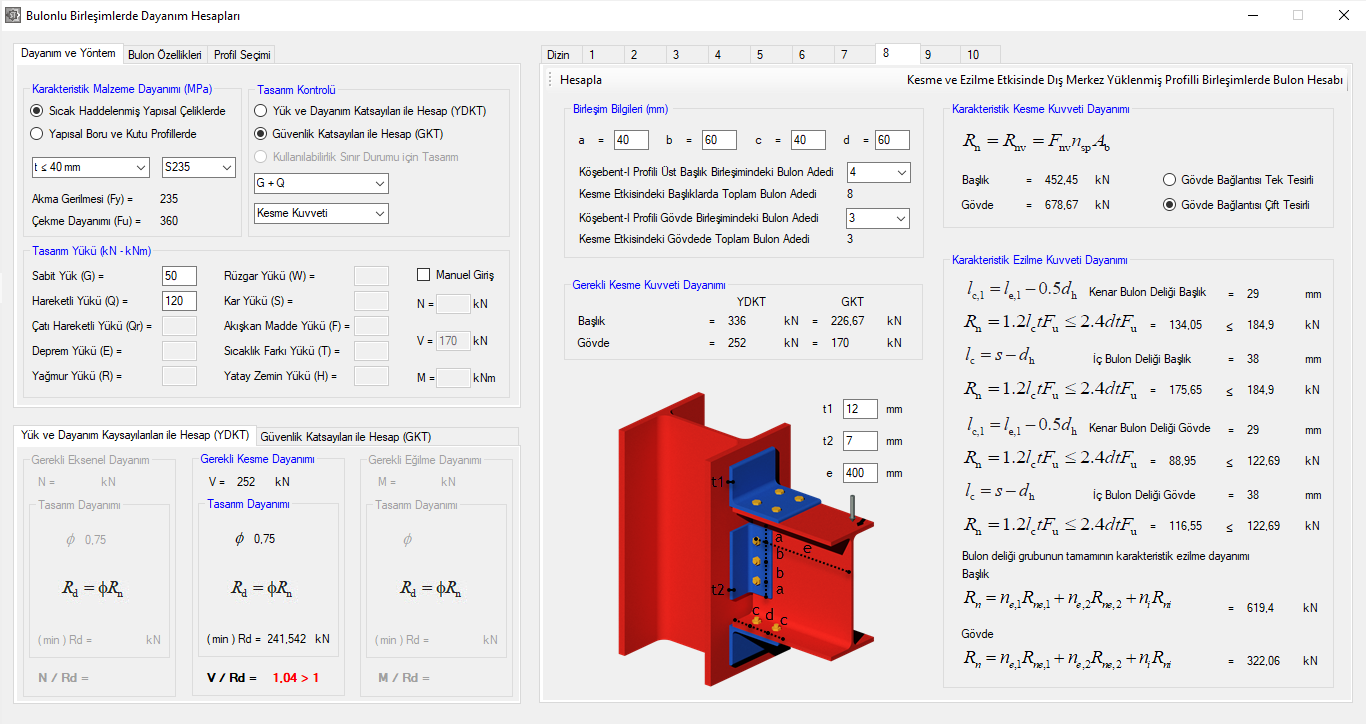Open the web bolt count dropdown showing 3

[878, 218]
